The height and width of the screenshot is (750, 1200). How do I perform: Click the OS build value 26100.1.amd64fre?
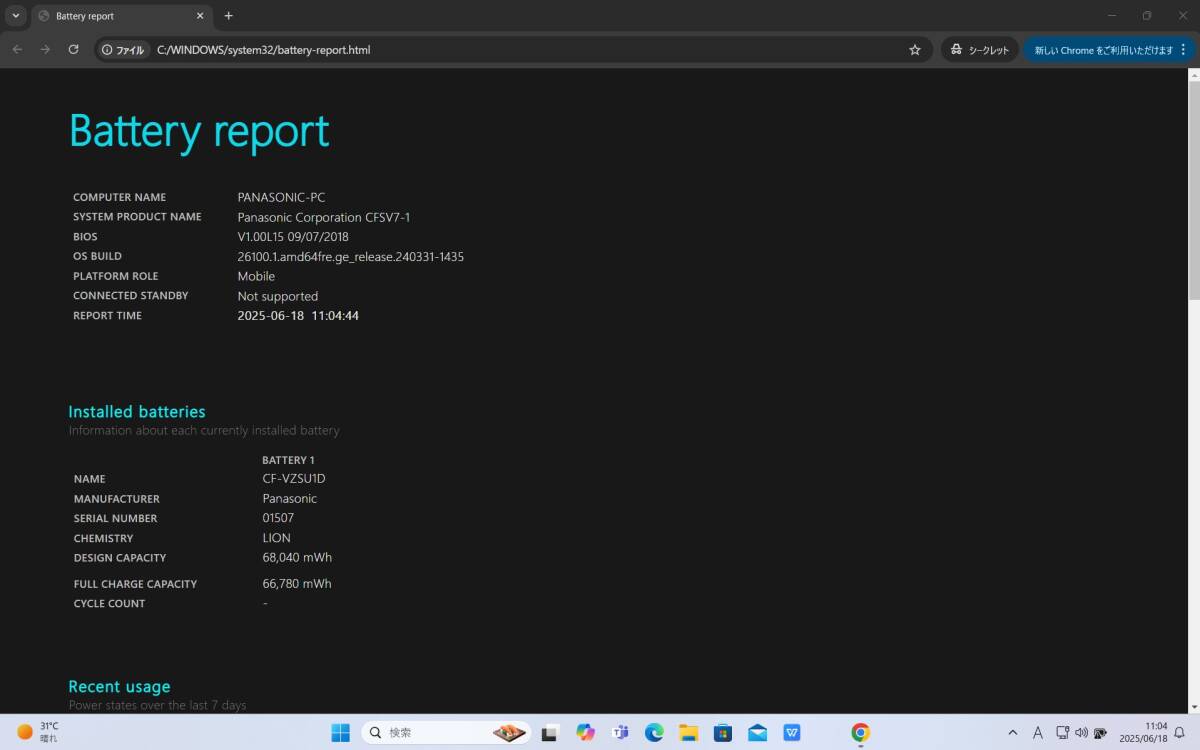350,256
